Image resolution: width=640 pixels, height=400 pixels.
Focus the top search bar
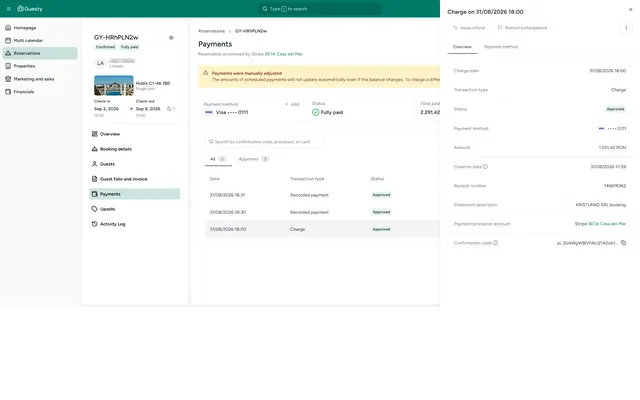point(320,9)
